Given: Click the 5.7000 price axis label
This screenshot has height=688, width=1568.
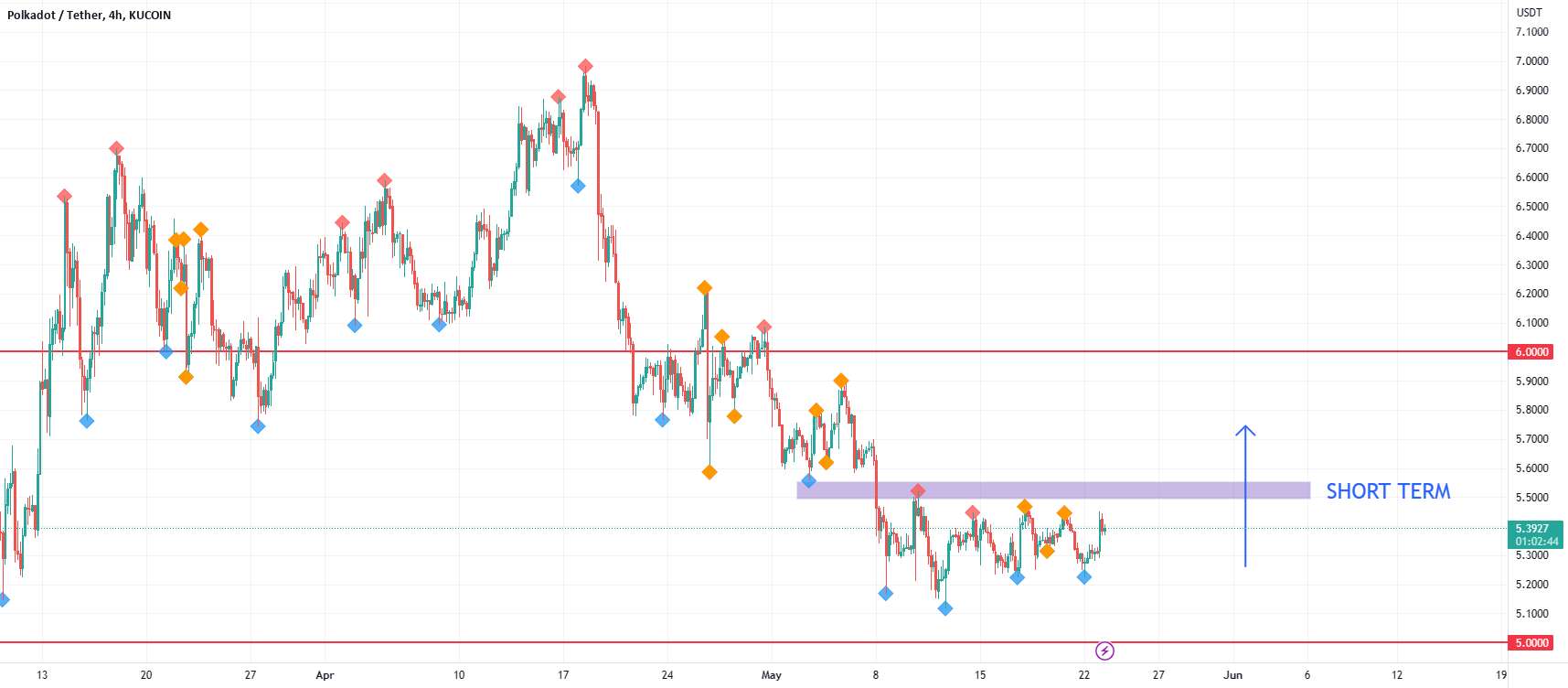Looking at the screenshot, I should click(1531, 439).
